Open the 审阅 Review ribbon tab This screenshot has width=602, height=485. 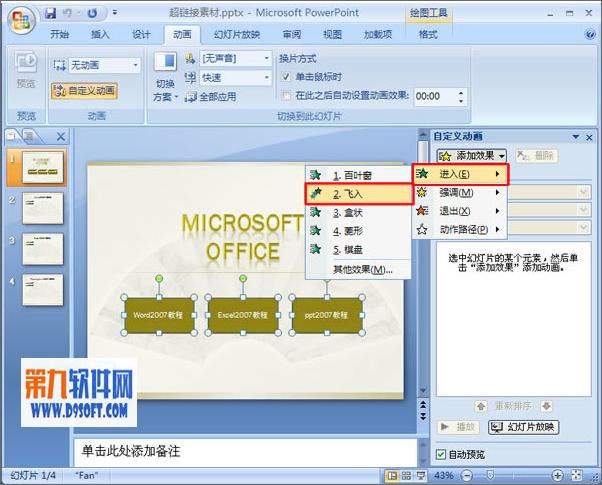coord(292,35)
